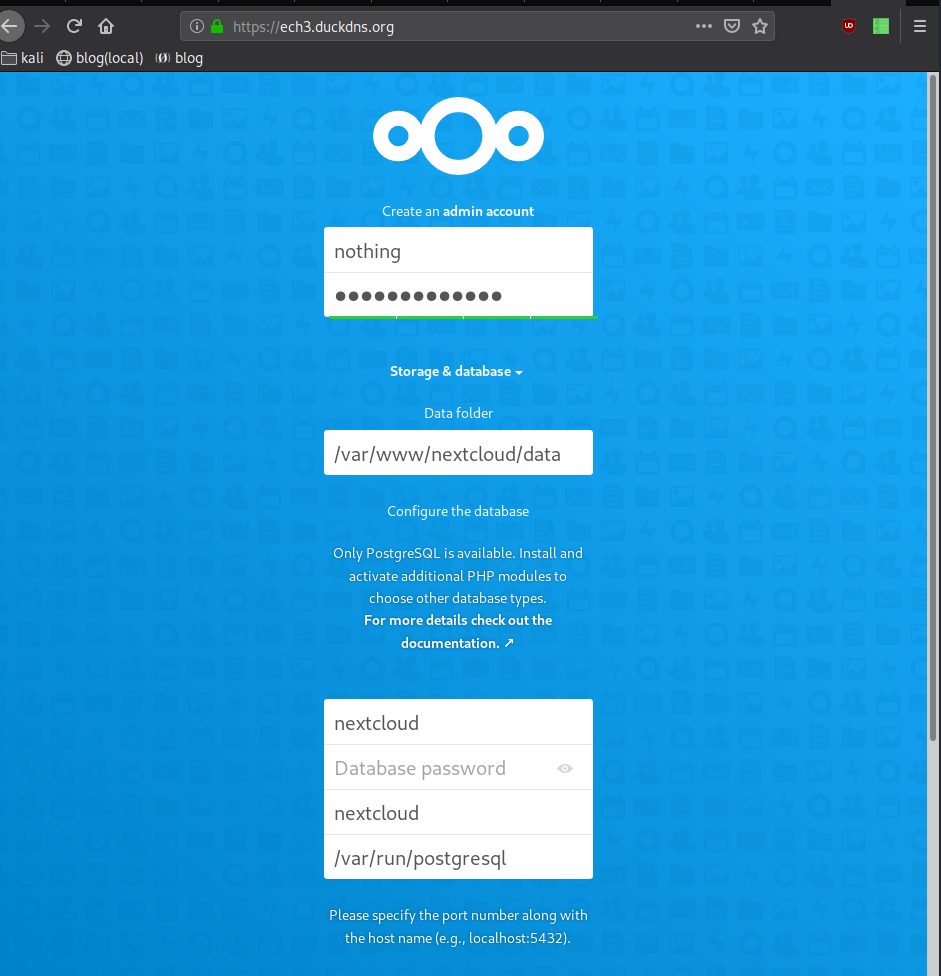Image resolution: width=941 pixels, height=976 pixels.
Task: Focus the admin username field containing nothing
Action: coord(458,250)
